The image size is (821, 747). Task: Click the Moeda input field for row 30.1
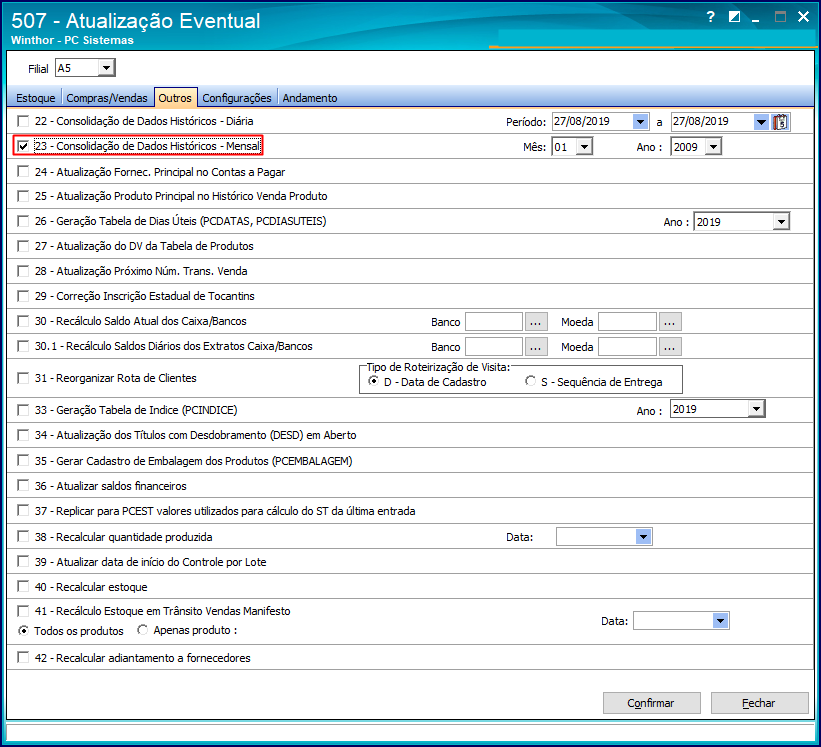coord(627,347)
